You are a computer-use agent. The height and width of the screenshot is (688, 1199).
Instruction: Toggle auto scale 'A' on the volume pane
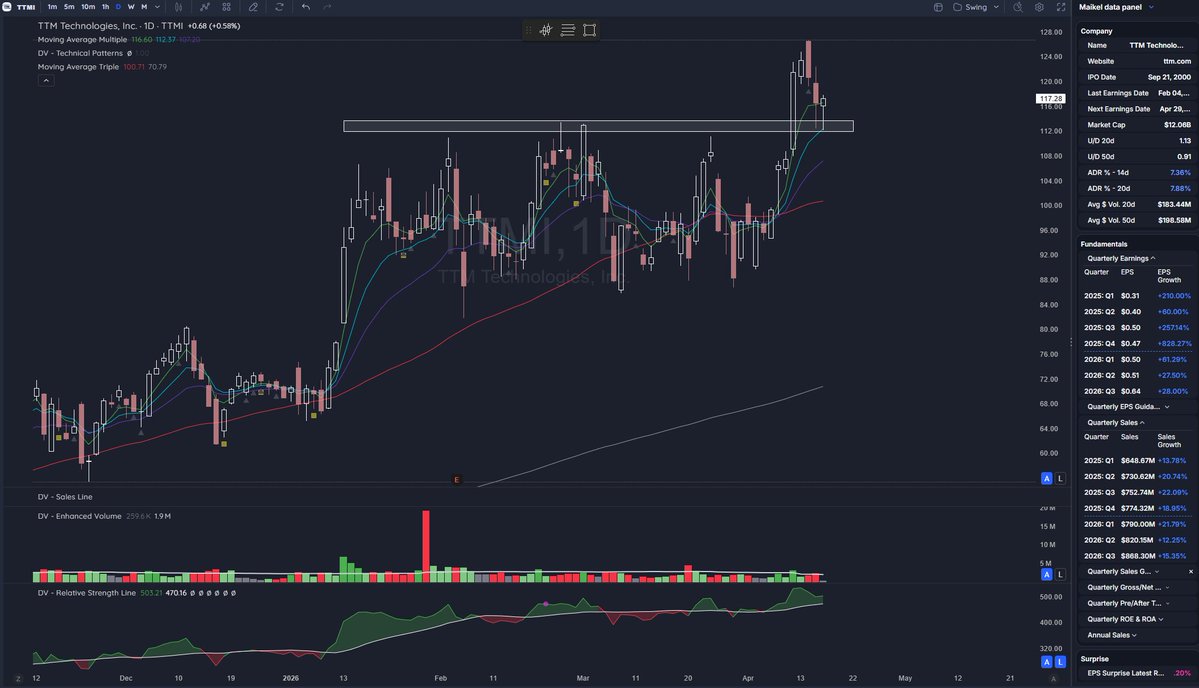pyautogui.click(x=1047, y=574)
